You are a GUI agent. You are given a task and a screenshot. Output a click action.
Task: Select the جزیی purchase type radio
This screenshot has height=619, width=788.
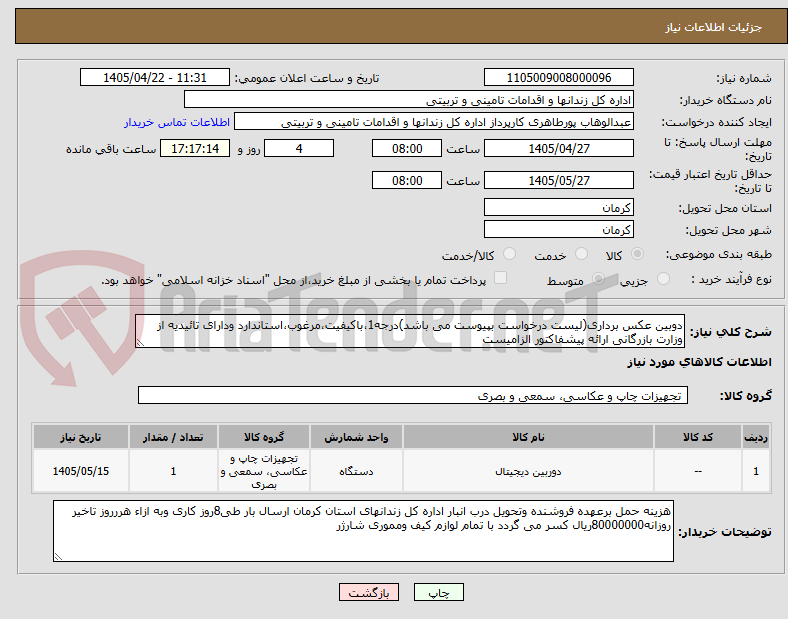(663, 279)
